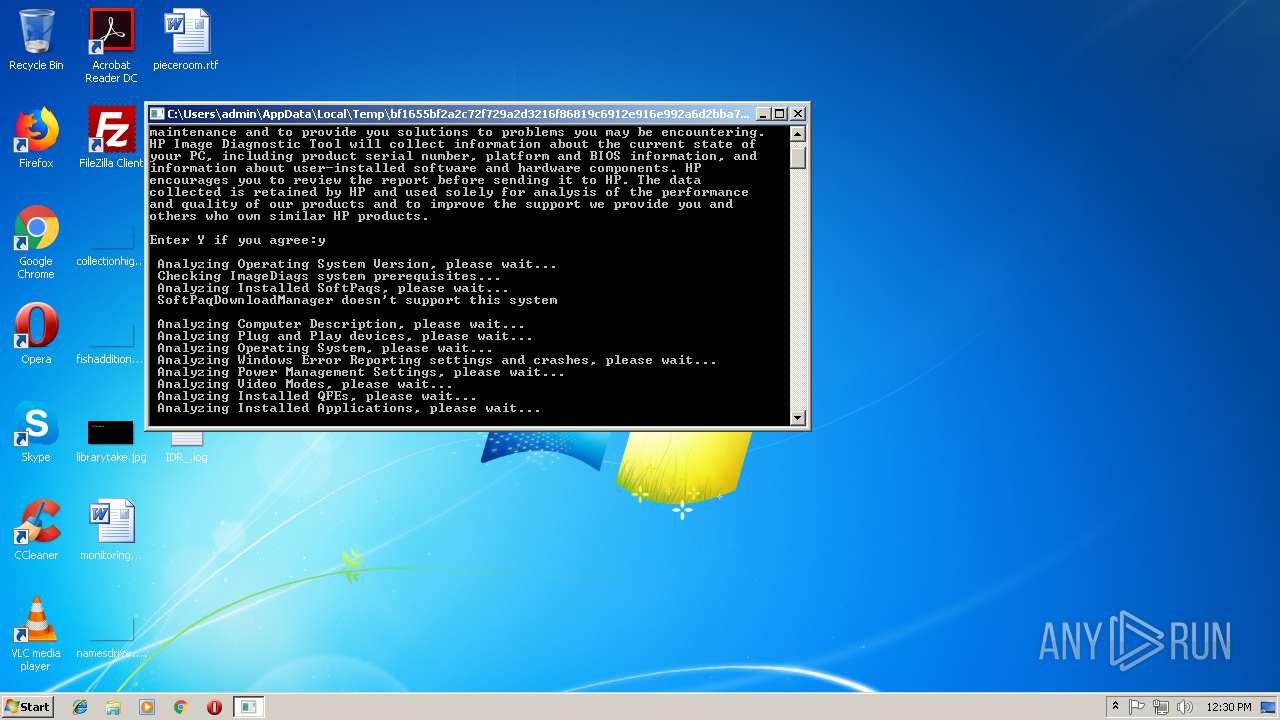The image size is (1280, 720).
Task: Select the console window taskbar button
Action: [x=248, y=707]
